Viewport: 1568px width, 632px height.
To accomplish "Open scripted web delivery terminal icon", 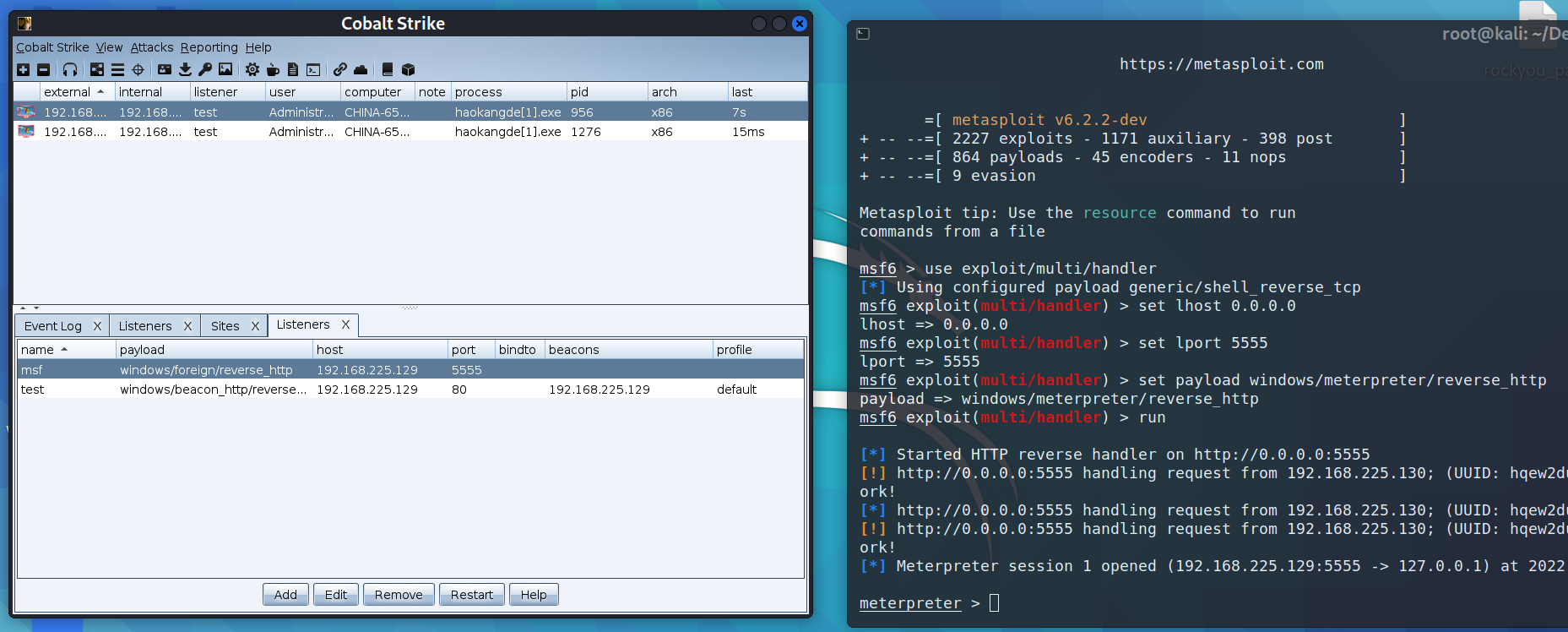I will pyautogui.click(x=313, y=70).
